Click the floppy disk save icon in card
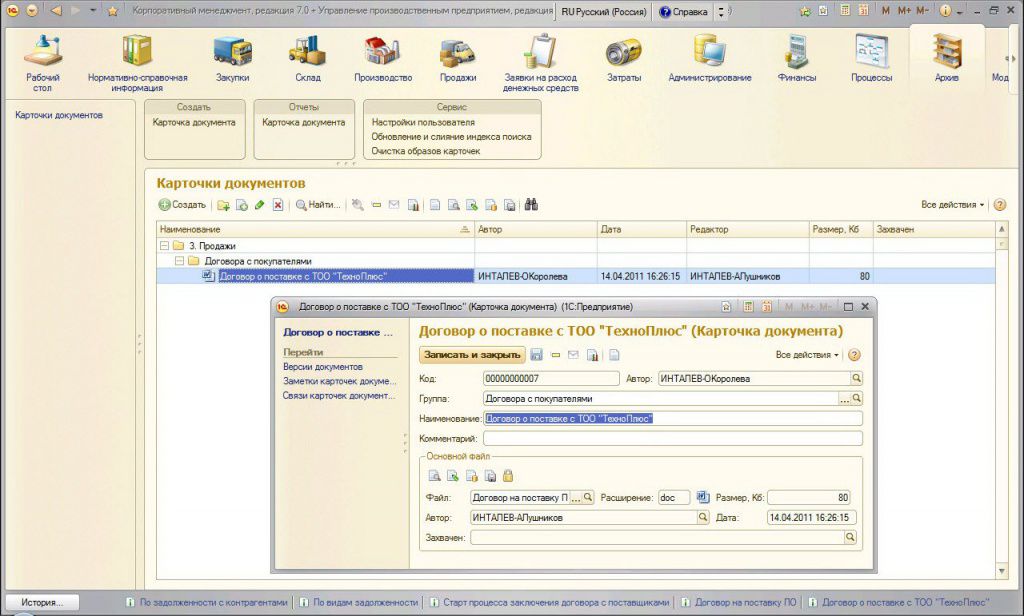Screen dimensions: 1024x616 (x=537, y=355)
